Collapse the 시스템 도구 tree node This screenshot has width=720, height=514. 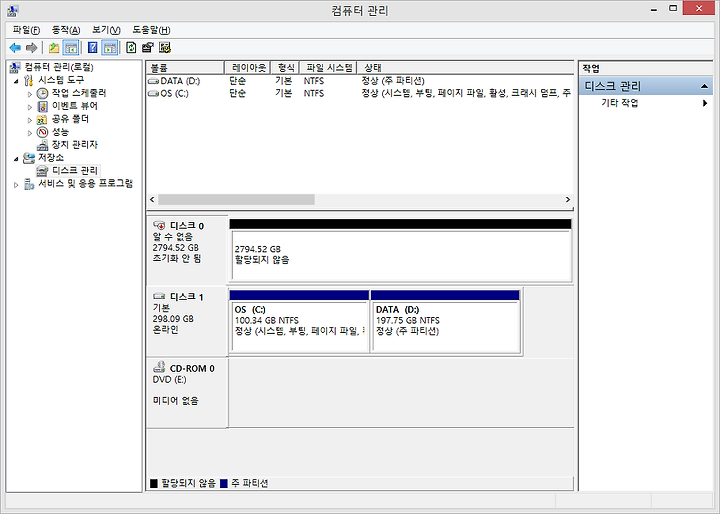point(16,81)
